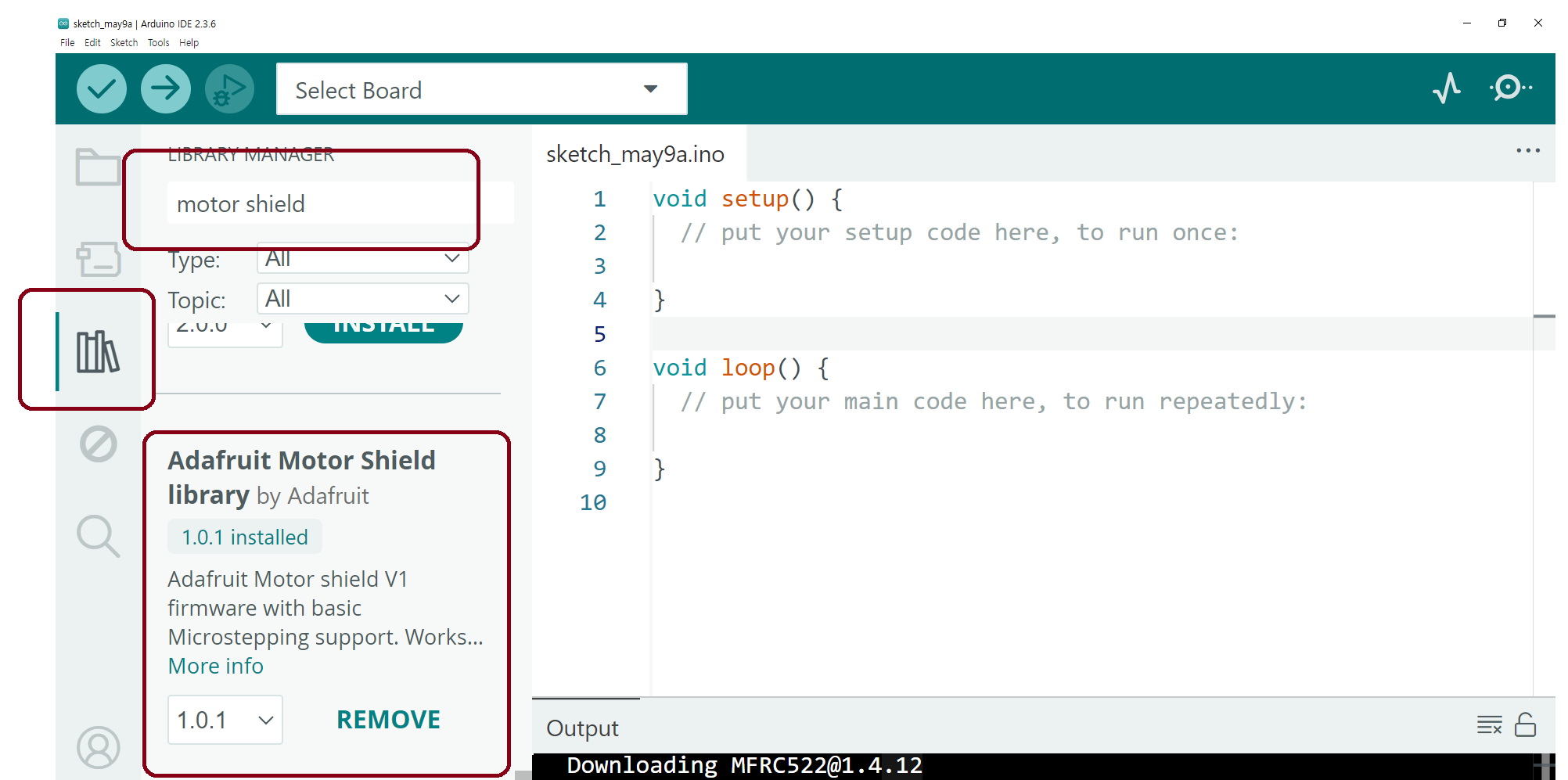Viewport: 1568px width, 780px height.
Task: Open the partially hidden 2.0.0 version selector
Action: [x=225, y=334]
